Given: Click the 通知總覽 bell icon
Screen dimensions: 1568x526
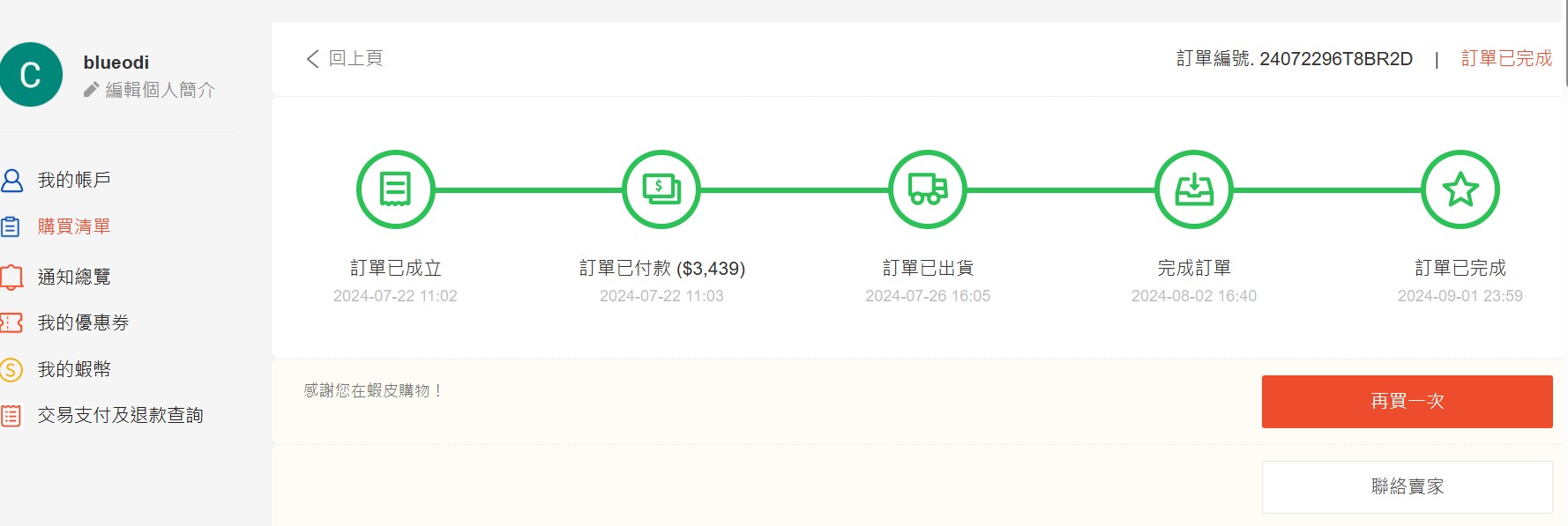Looking at the screenshot, I should tap(11, 277).
